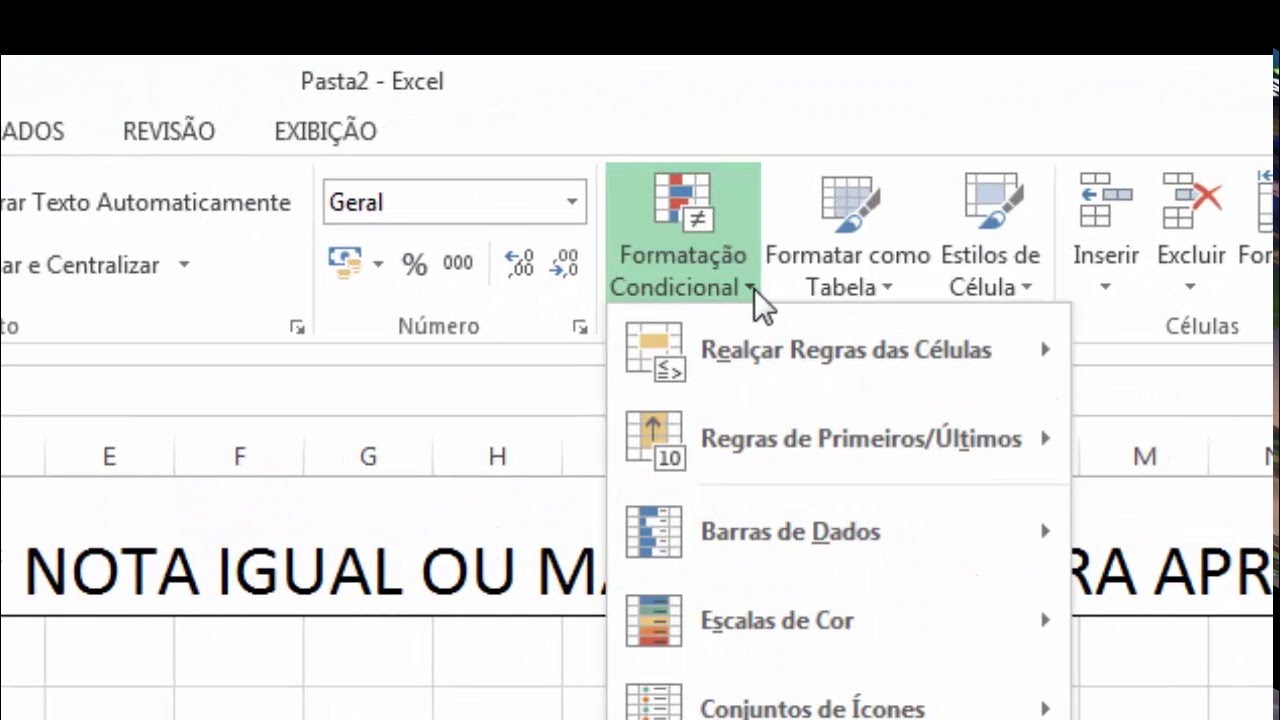Select column H header
This screenshot has height=720, width=1280.
pos(497,457)
